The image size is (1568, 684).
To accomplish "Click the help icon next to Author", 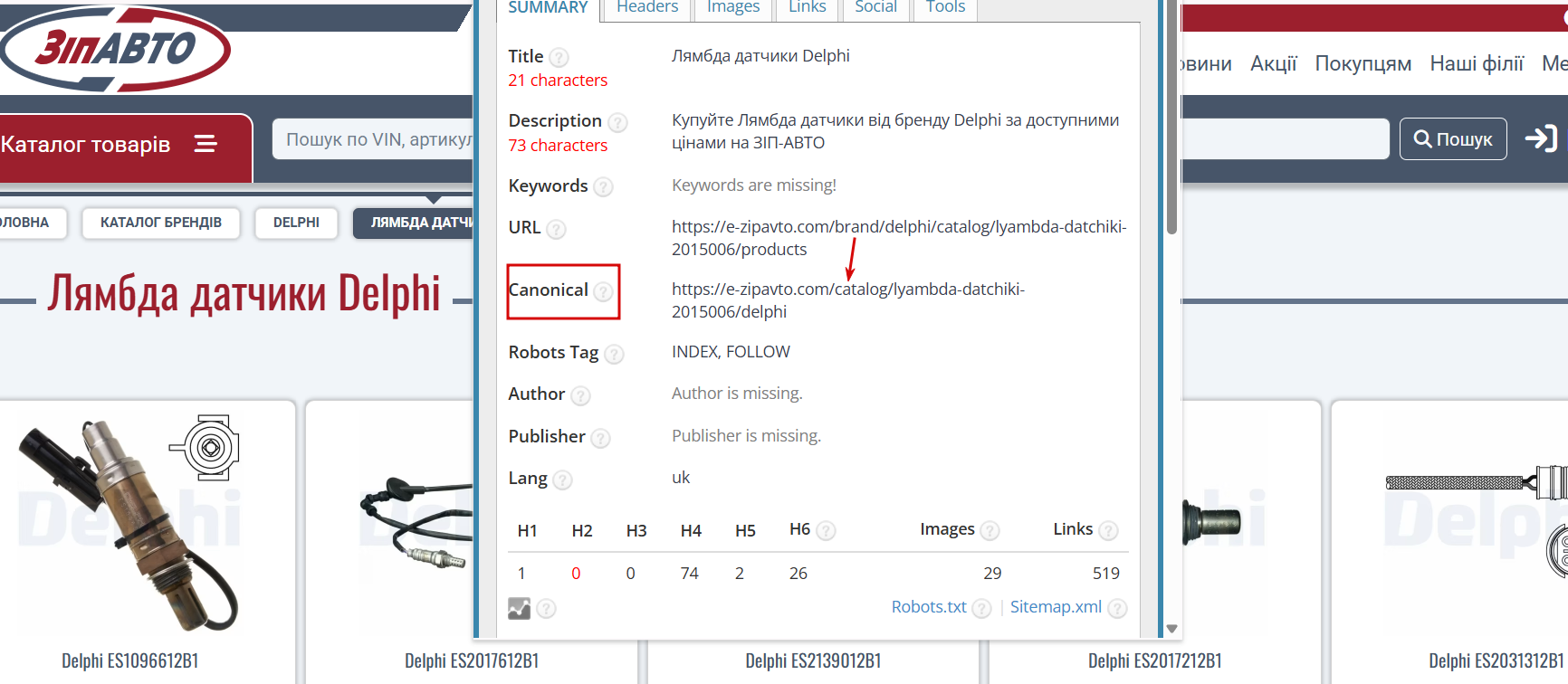I will tap(580, 395).
